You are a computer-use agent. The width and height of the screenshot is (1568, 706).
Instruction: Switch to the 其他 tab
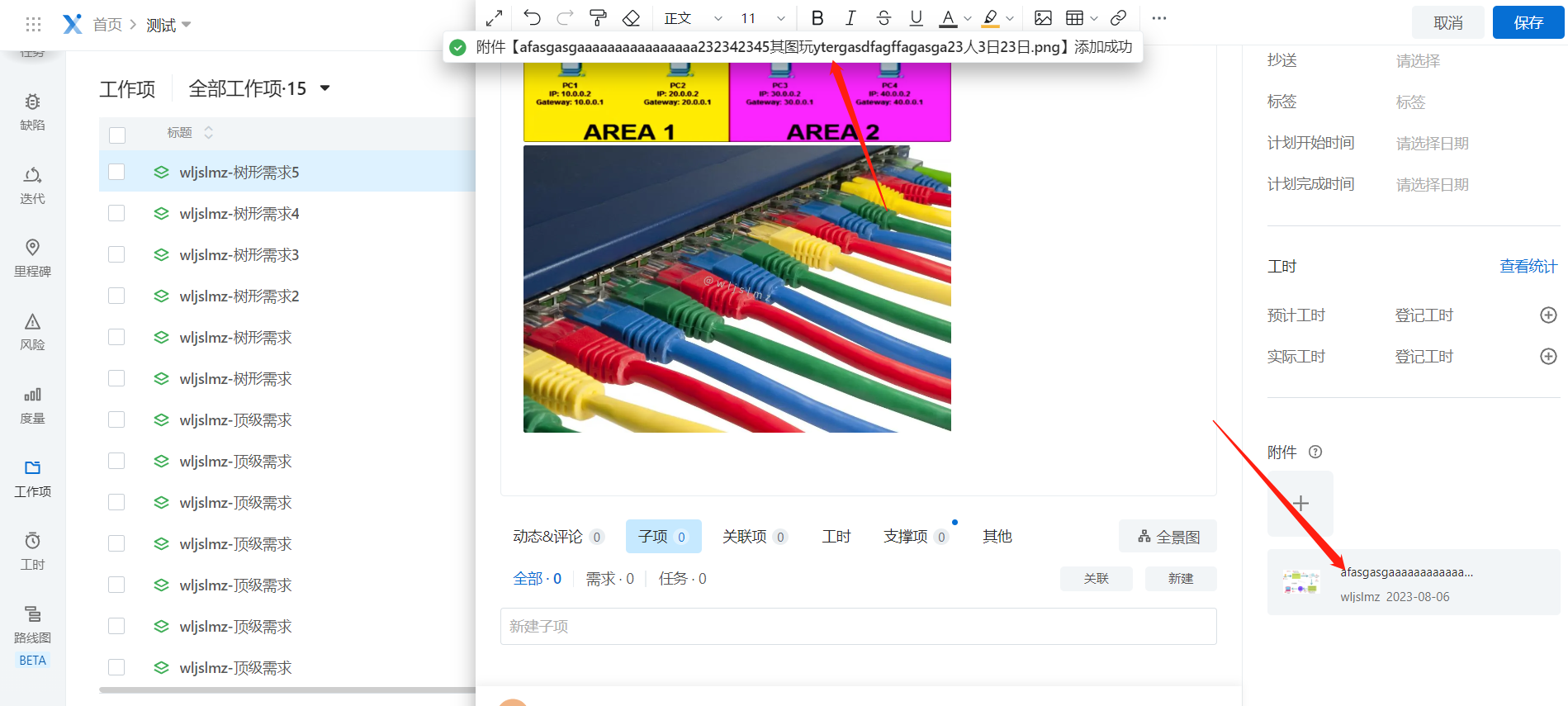(x=997, y=537)
